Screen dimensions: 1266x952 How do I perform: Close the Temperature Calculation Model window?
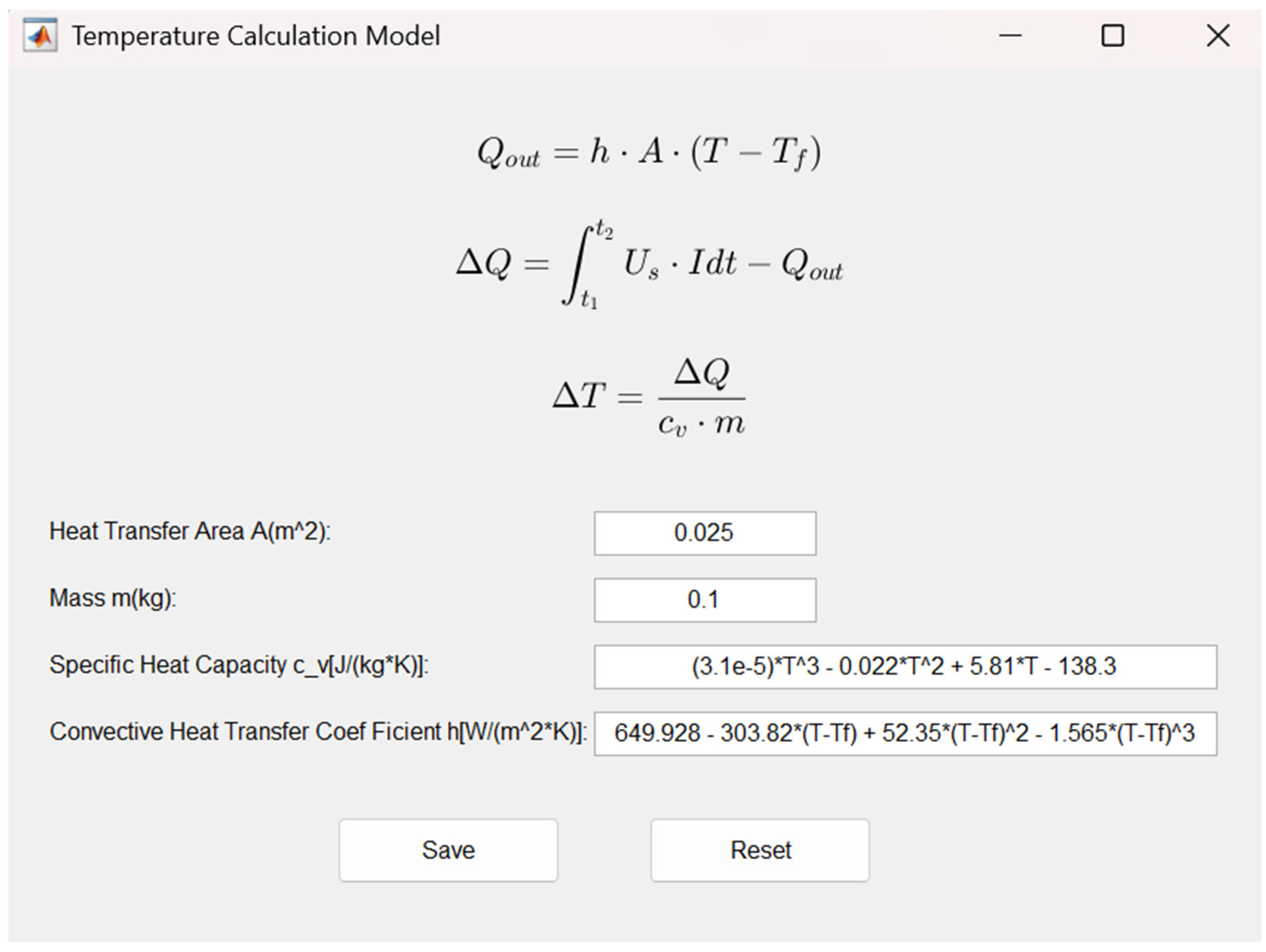coord(1217,35)
